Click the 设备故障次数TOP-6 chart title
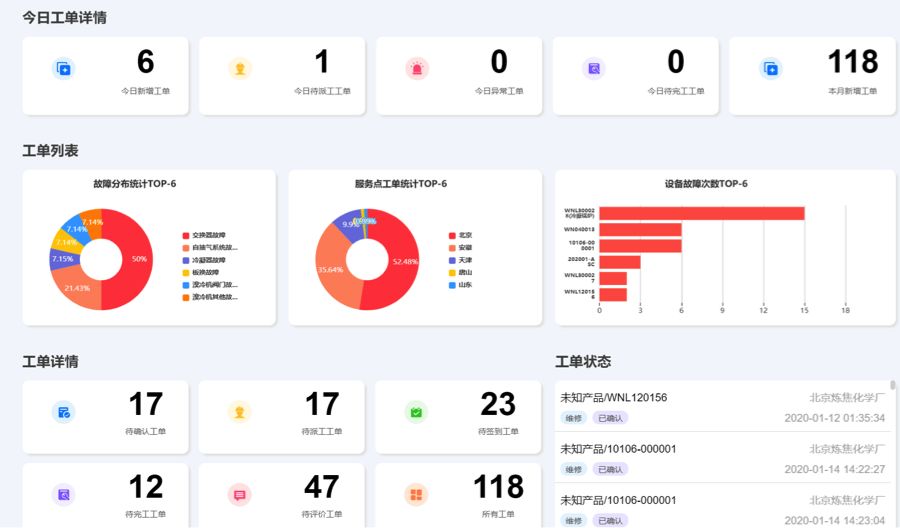The width and height of the screenshot is (900, 528). [706, 184]
